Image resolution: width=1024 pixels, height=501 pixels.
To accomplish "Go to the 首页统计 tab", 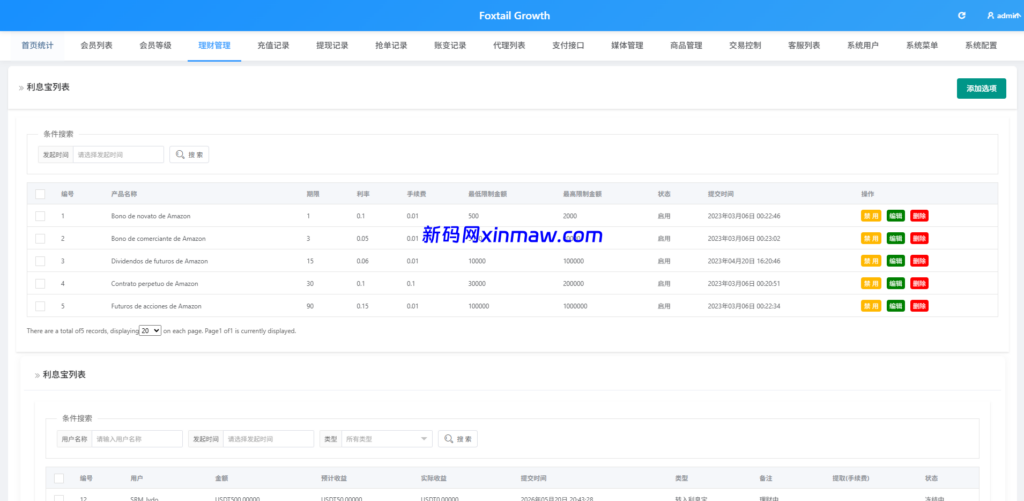I will pyautogui.click(x=37, y=46).
